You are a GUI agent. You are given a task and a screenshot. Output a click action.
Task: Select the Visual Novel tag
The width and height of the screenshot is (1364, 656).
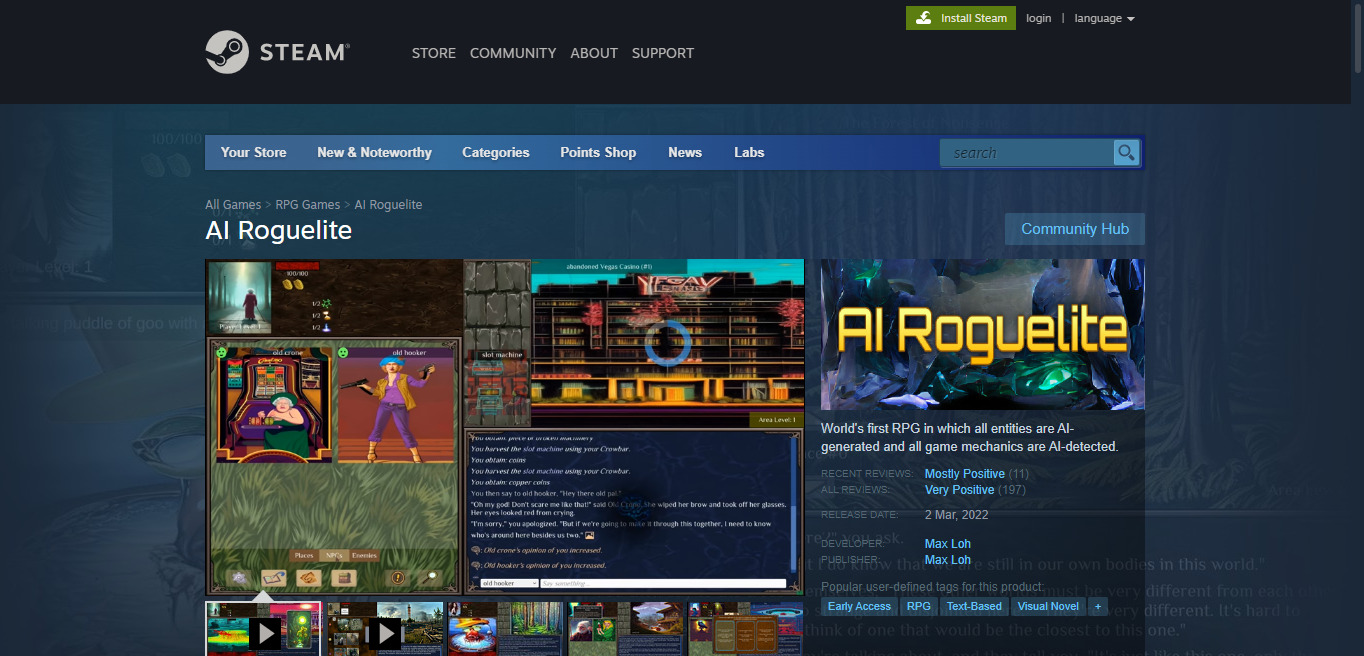pos(1048,606)
